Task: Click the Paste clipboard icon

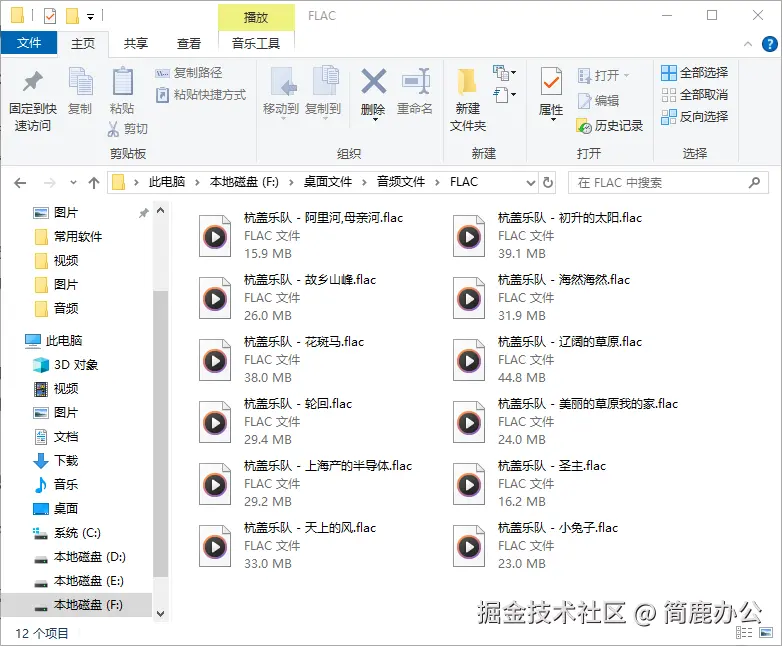Action: pos(122,81)
